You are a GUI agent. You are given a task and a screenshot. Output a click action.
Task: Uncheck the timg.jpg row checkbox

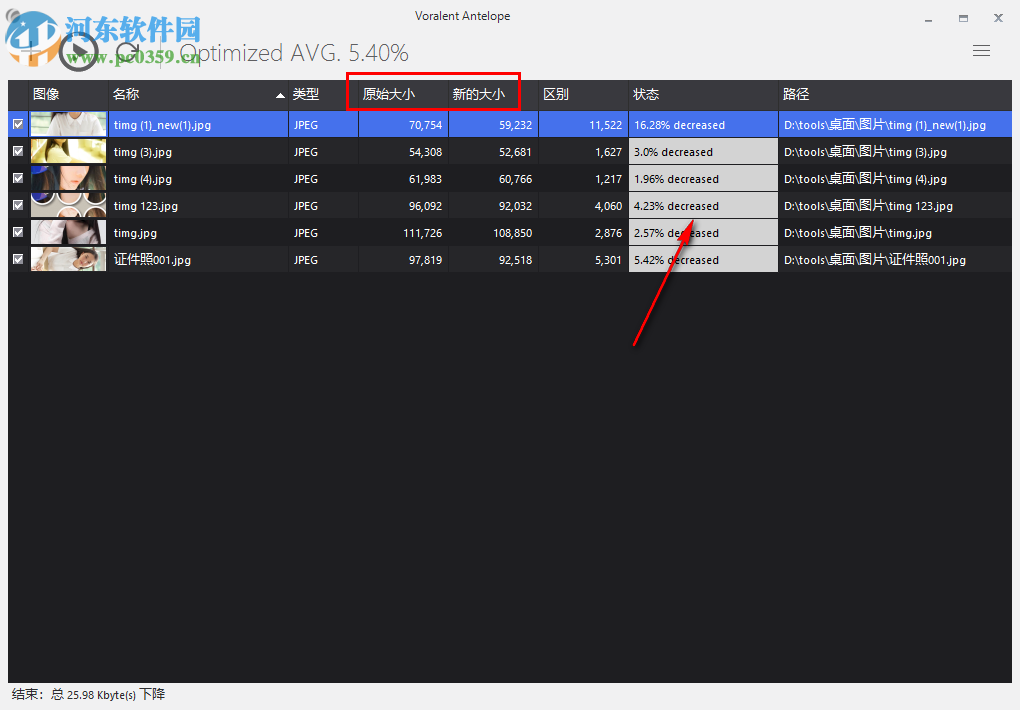point(18,232)
